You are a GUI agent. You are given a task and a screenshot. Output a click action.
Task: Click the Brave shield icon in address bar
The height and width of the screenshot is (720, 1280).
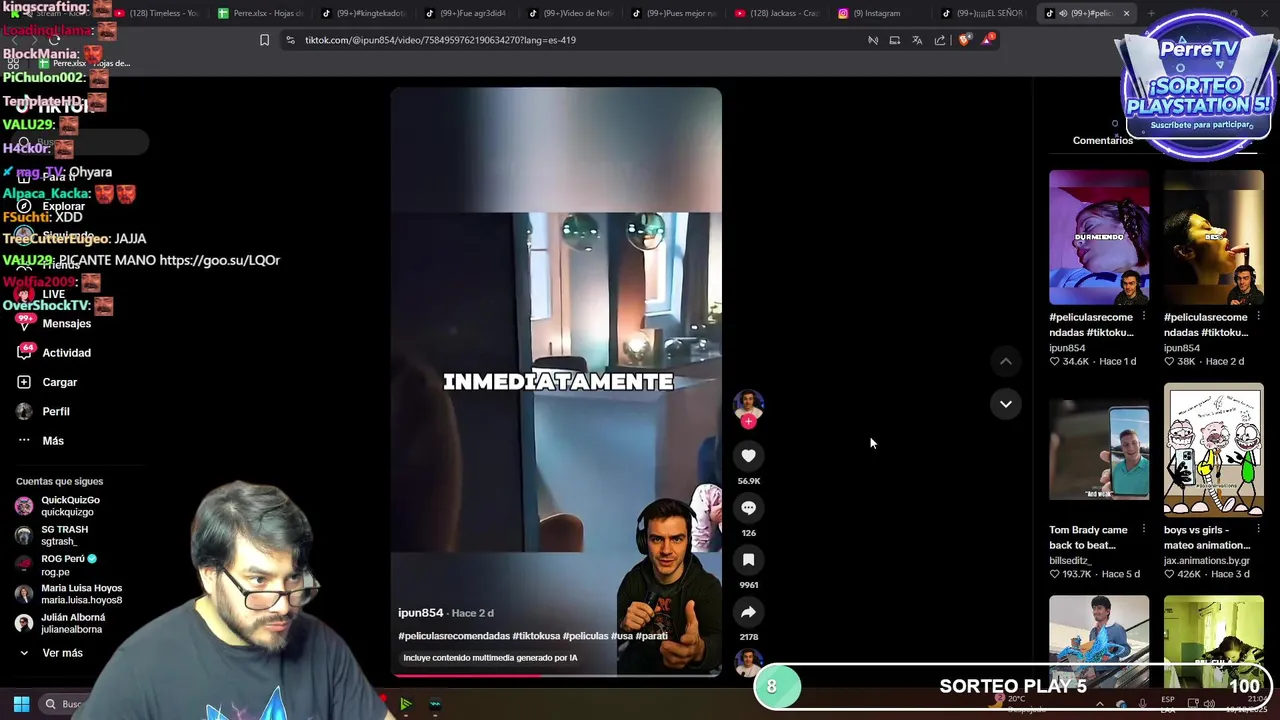tap(964, 40)
